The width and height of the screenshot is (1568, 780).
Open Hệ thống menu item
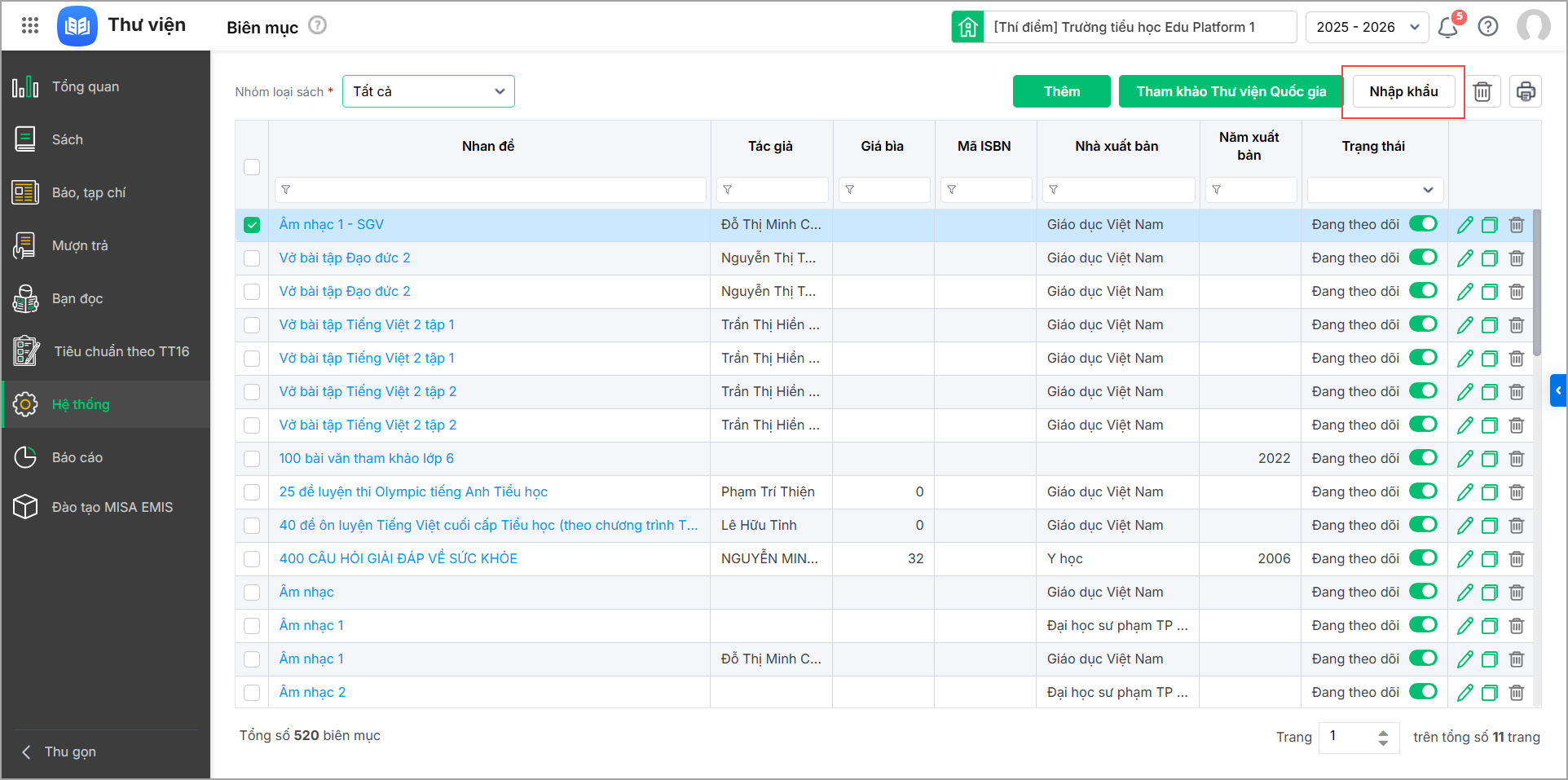(x=106, y=404)
